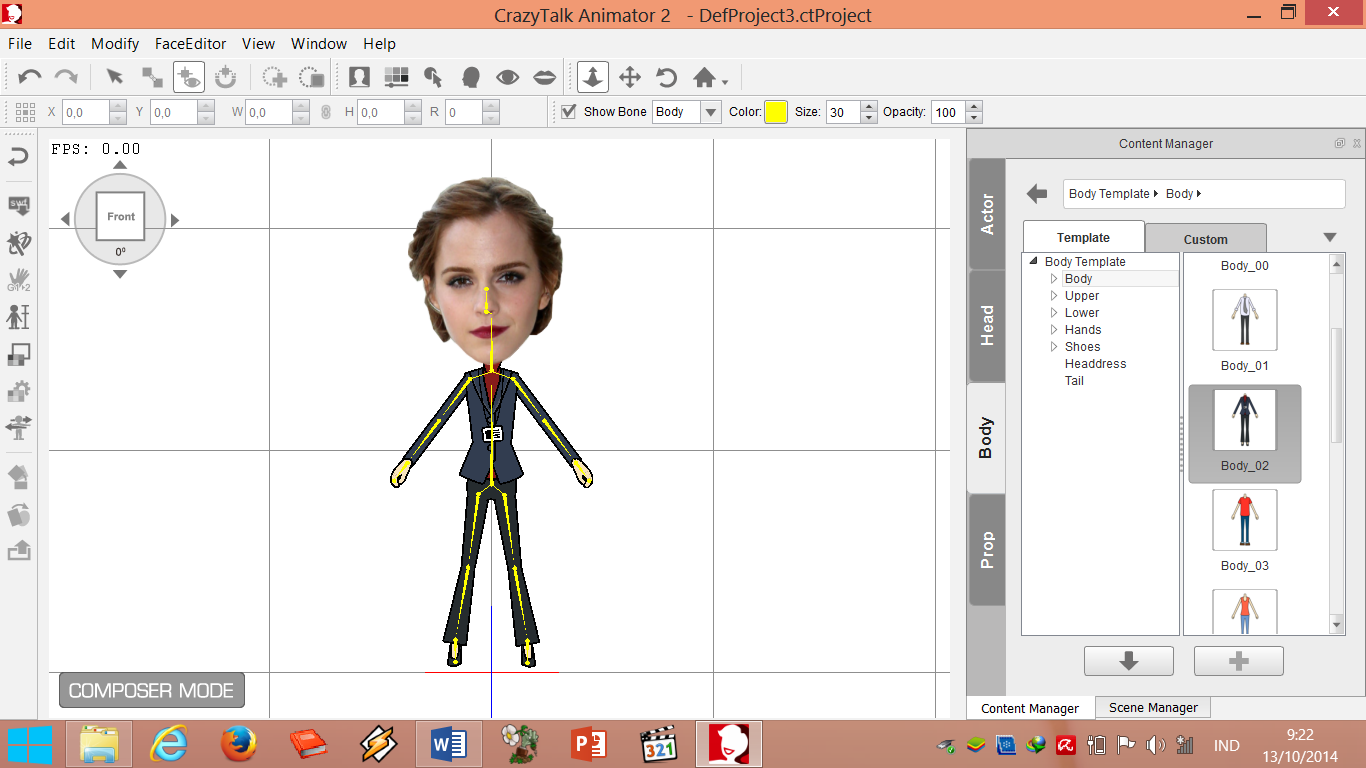The width and height of the screenshot is (1366, 768).
Task: Open the FaceEditor menu
Action: (190, 43)
